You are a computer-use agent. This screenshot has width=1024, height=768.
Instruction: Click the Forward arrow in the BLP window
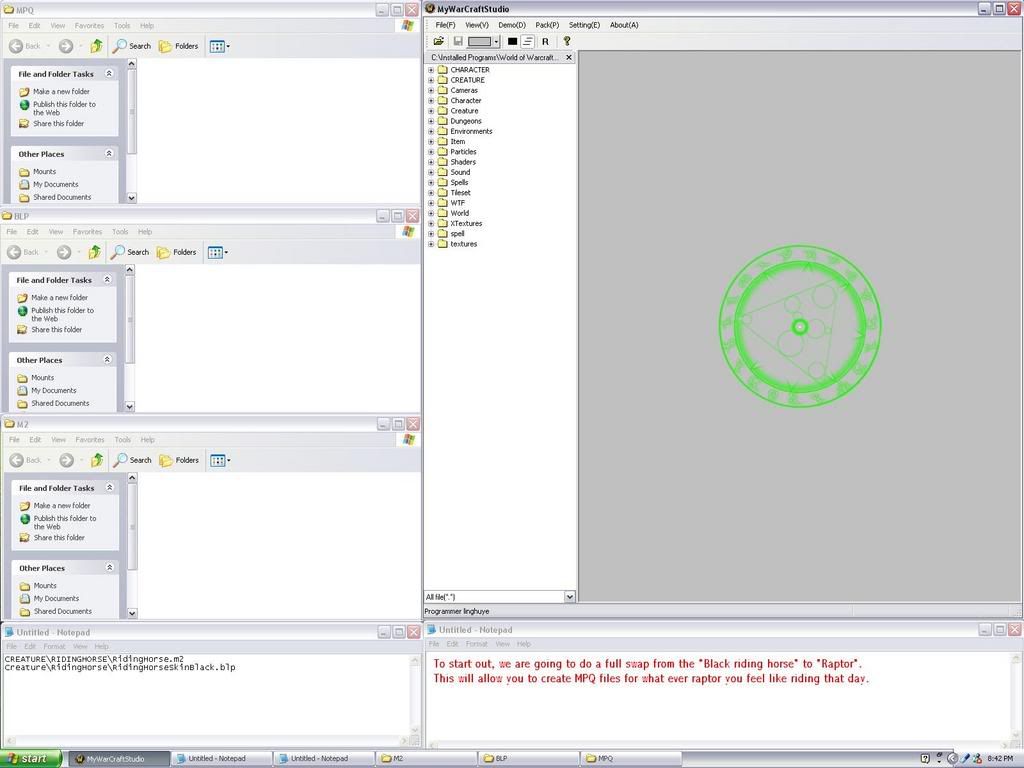63,252
